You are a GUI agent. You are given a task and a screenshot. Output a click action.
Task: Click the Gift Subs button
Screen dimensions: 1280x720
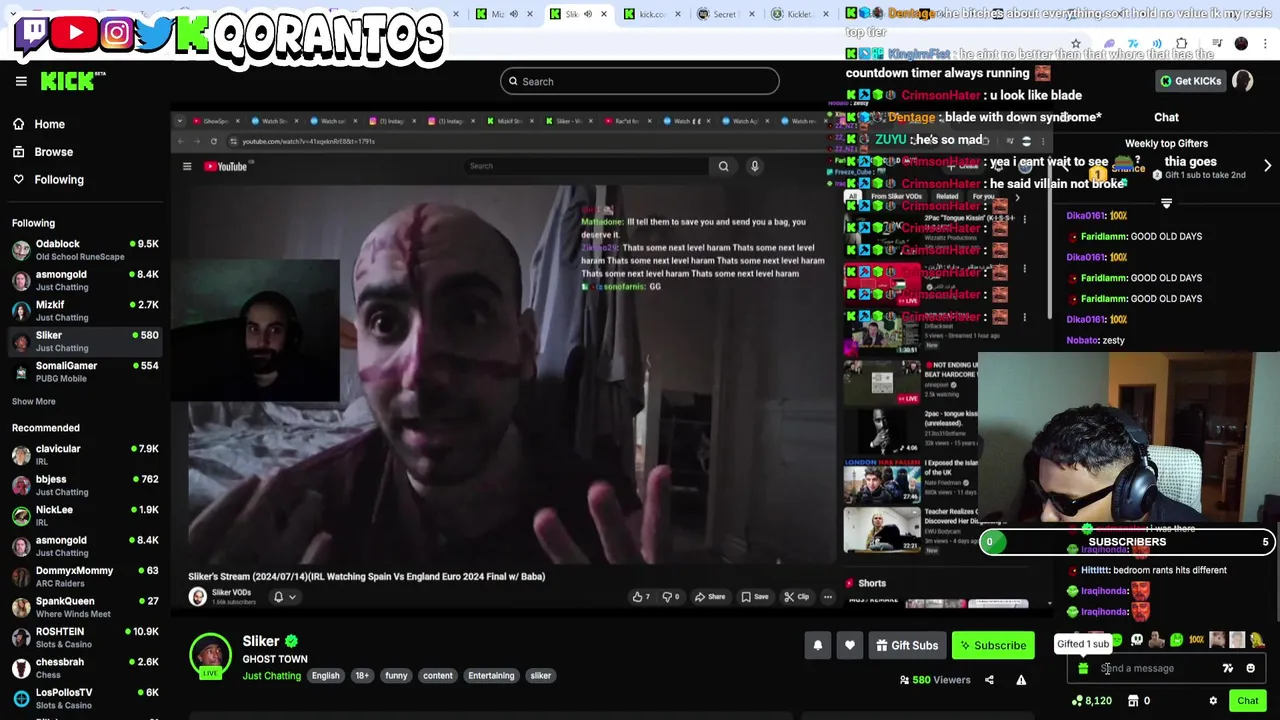[907, 646]
